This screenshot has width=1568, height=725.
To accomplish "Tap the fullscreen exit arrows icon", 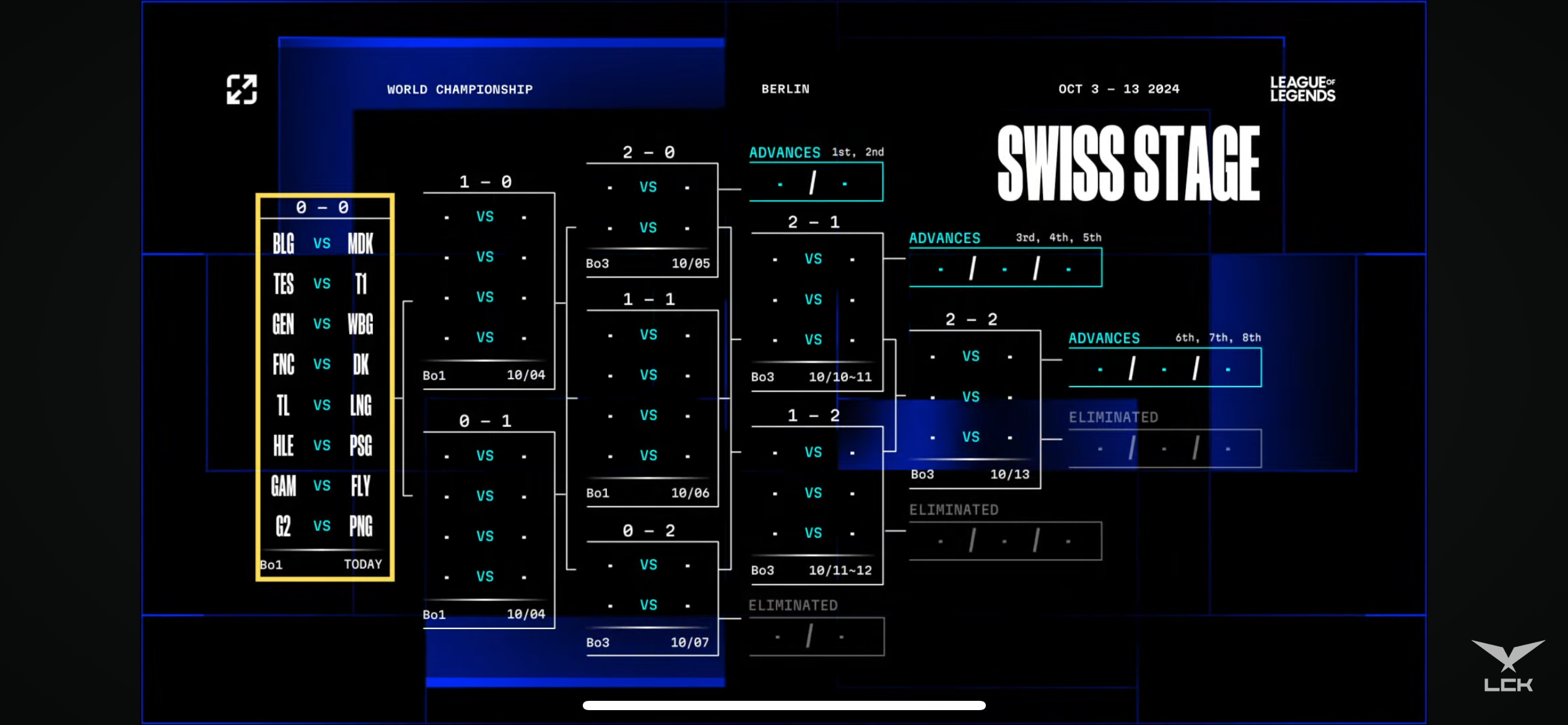I will pyautogui.click(x=242, y=89).
